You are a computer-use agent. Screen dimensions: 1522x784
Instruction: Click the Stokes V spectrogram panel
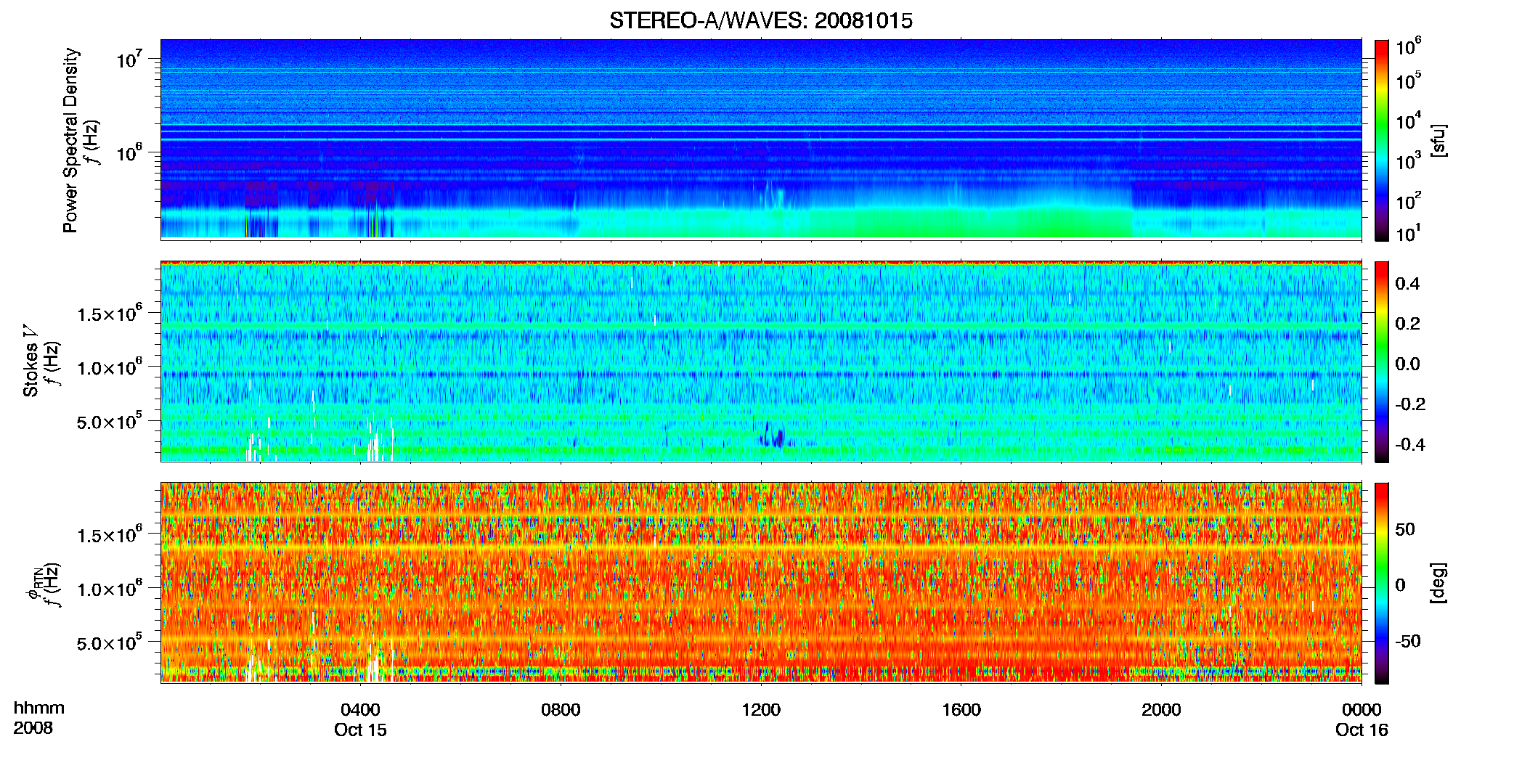[x=761, y=362]
